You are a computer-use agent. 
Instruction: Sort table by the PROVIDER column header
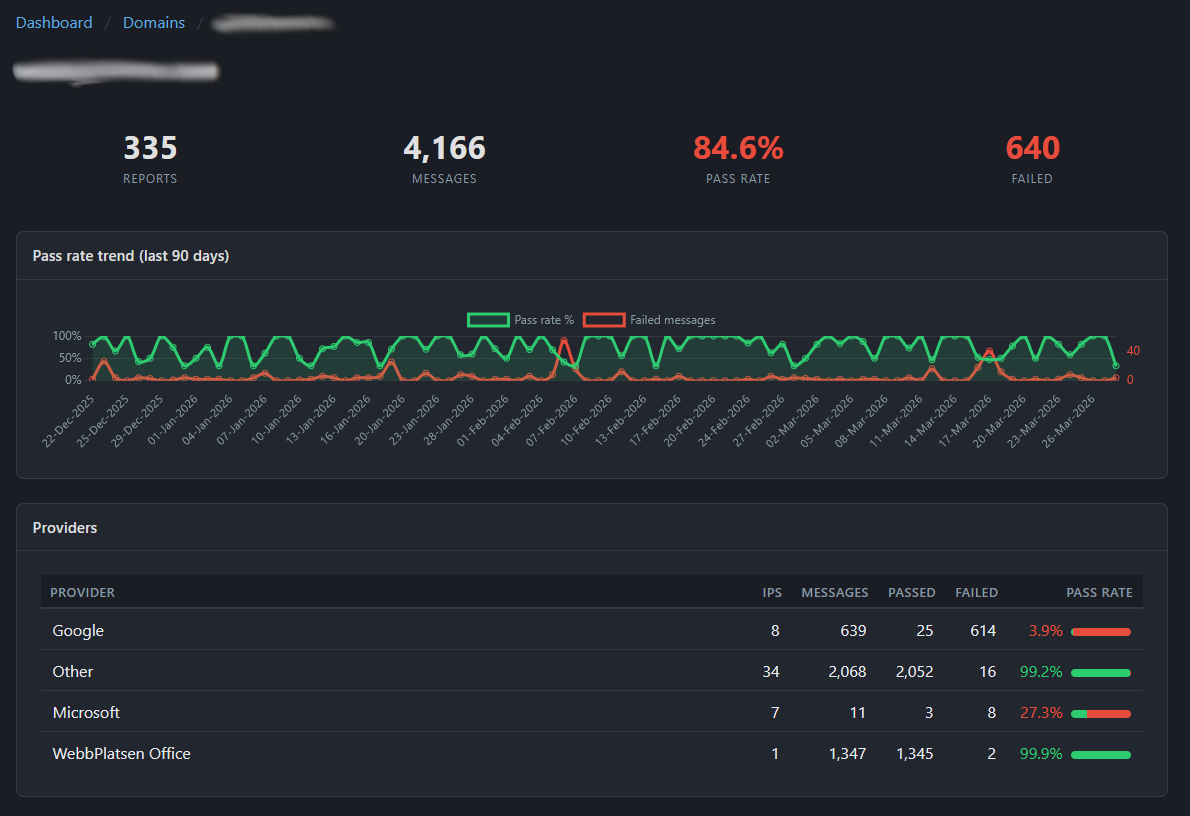[x=83, y=592]
